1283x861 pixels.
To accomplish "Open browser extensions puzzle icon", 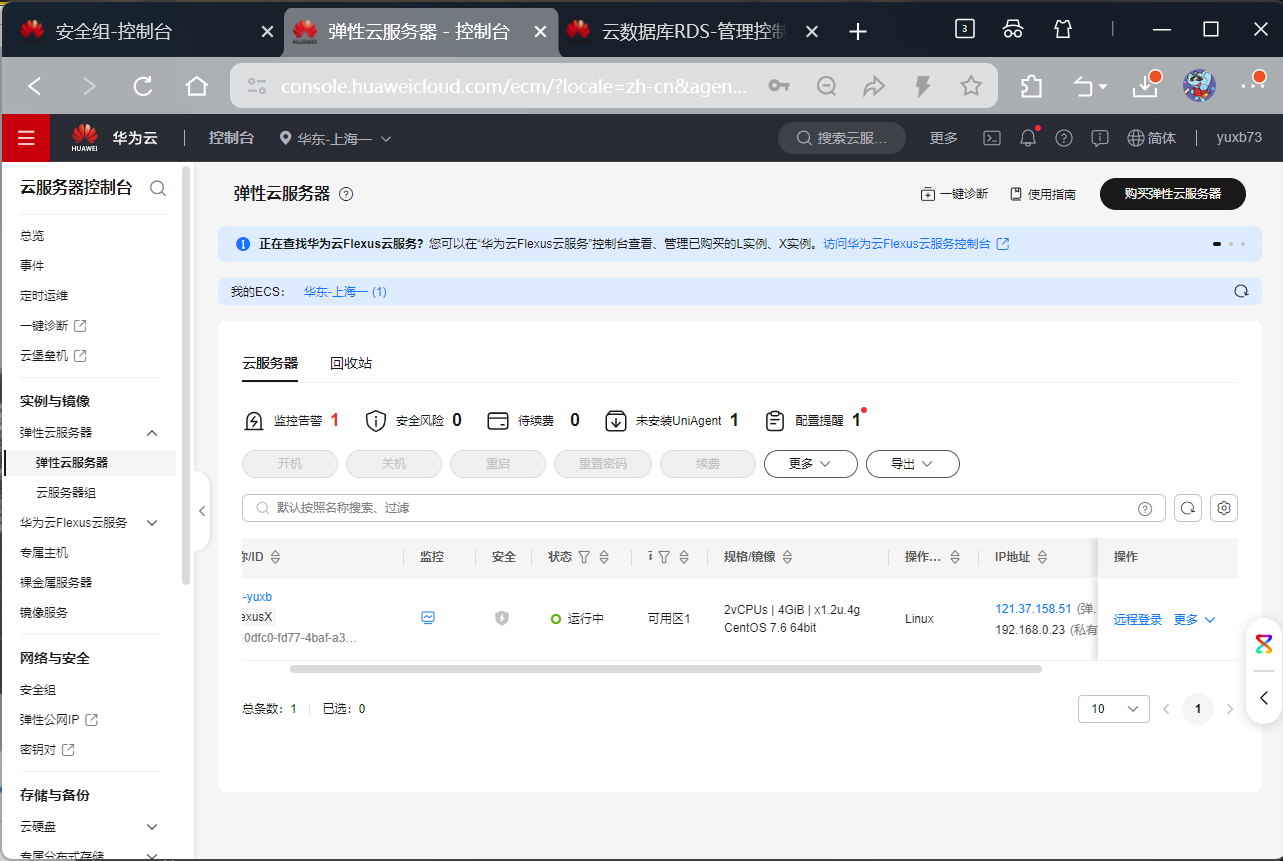I will (1031, 86).
